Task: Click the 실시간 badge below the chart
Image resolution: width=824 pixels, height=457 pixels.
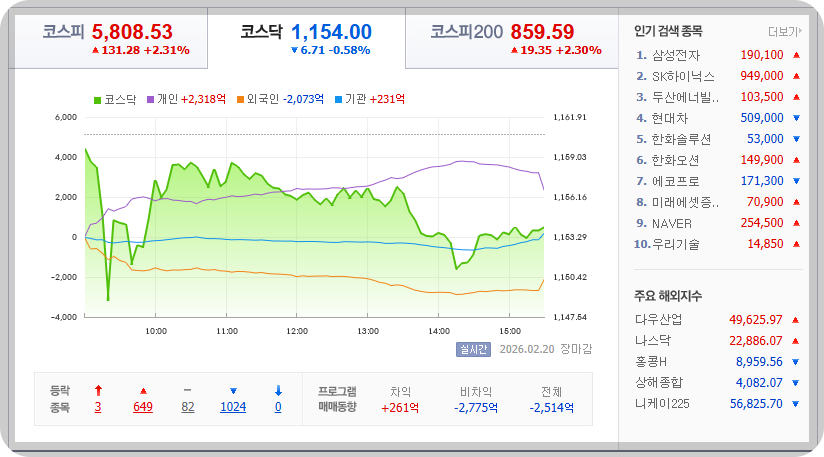Action: pos(473,349)
